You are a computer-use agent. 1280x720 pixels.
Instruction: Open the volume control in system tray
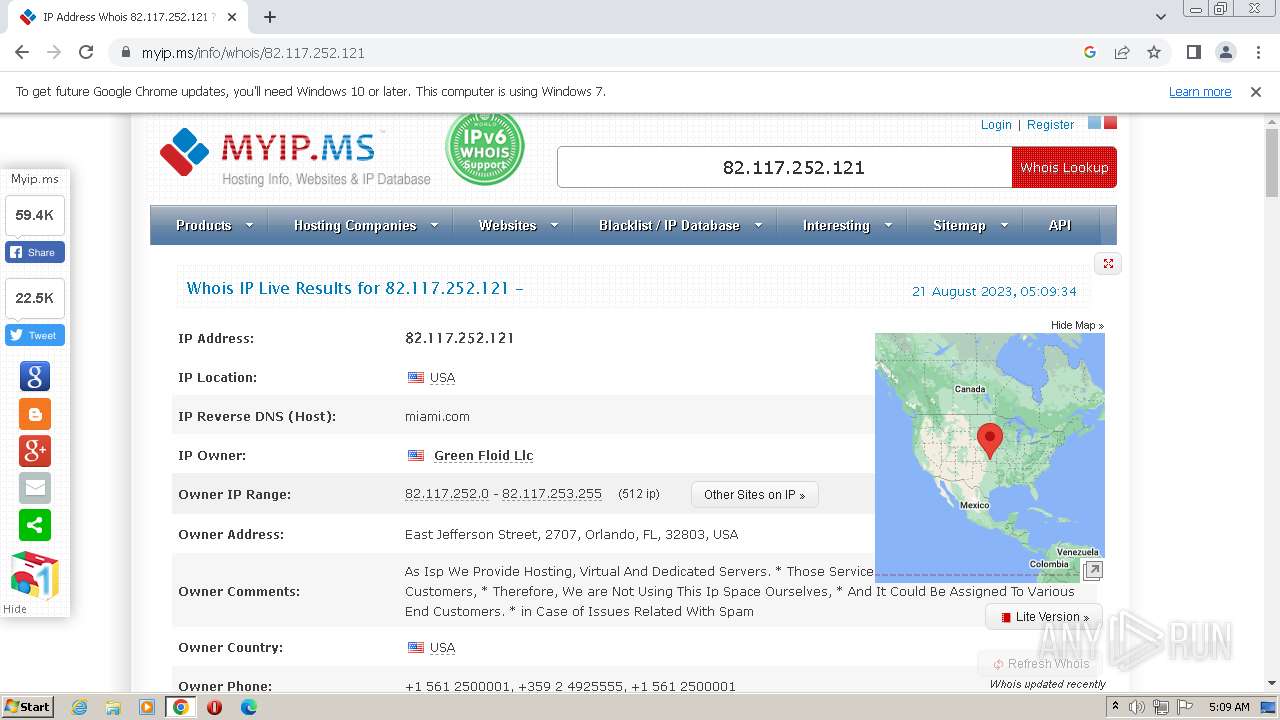1137,707
